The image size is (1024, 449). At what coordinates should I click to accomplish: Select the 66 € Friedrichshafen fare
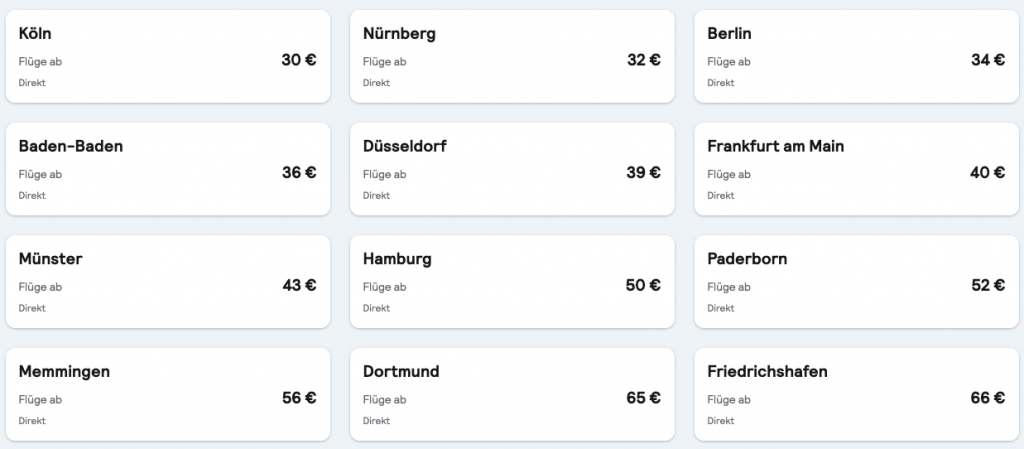coord(987,397)
